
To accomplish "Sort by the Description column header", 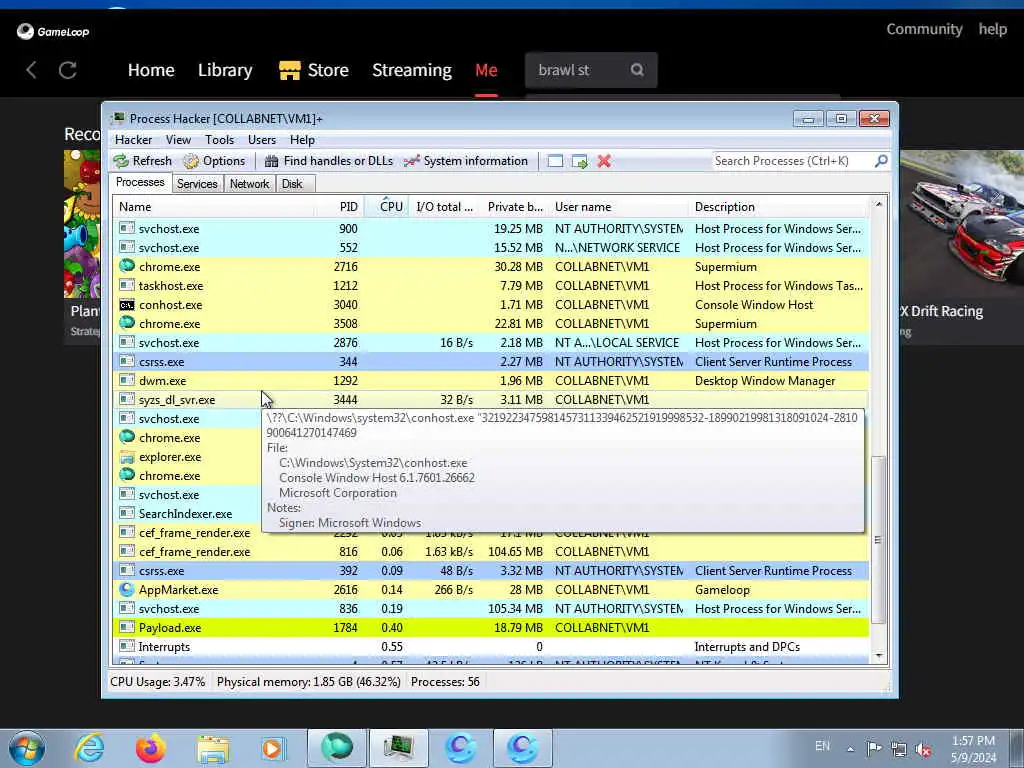I will [x=778, y=206].
